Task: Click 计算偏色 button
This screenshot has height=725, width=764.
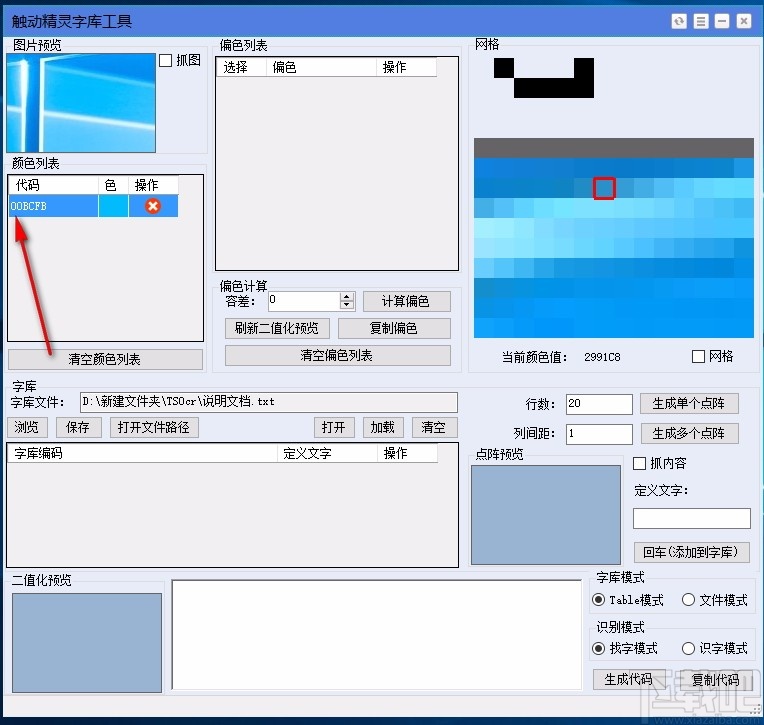Action: pyautogui.click(x=406, y=302)
